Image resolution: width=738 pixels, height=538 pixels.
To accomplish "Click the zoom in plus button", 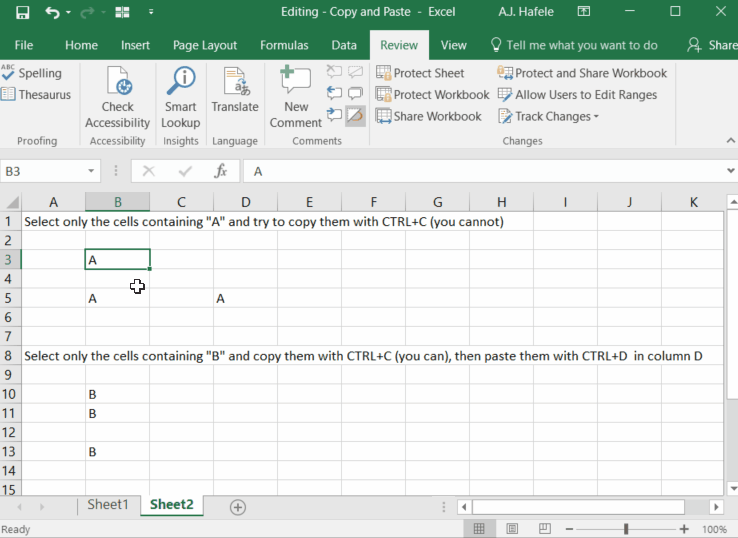I will [684, 529].
